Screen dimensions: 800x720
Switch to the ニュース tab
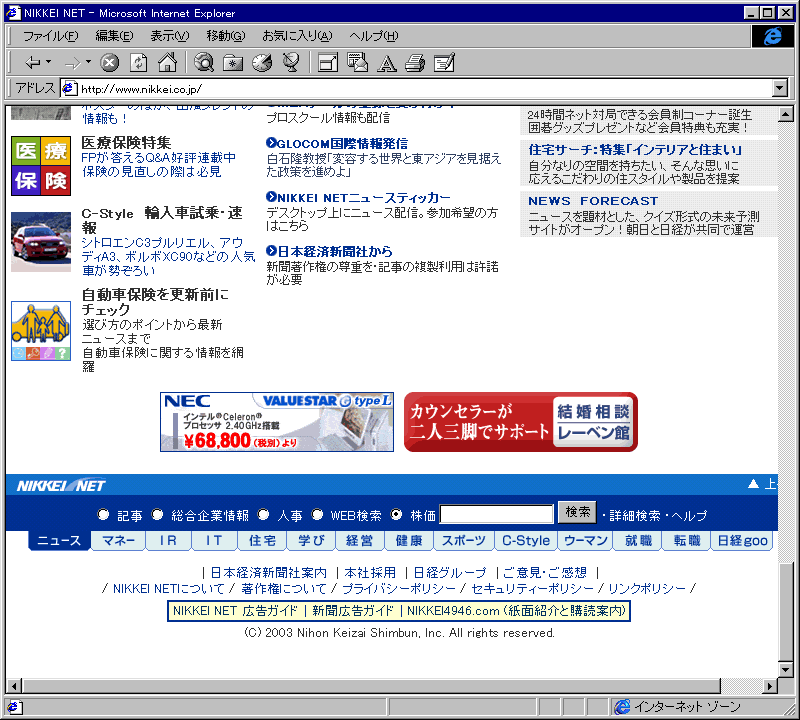tap(59, 541)
